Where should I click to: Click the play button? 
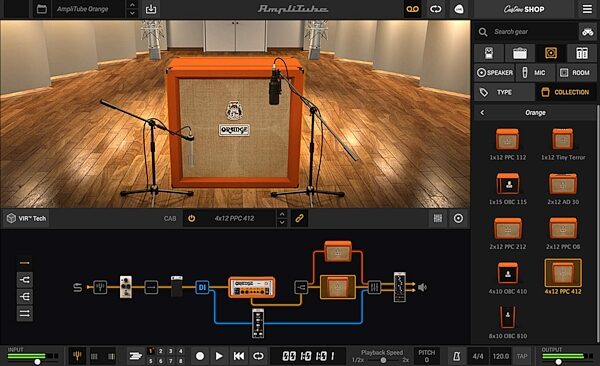click(219, 356)
